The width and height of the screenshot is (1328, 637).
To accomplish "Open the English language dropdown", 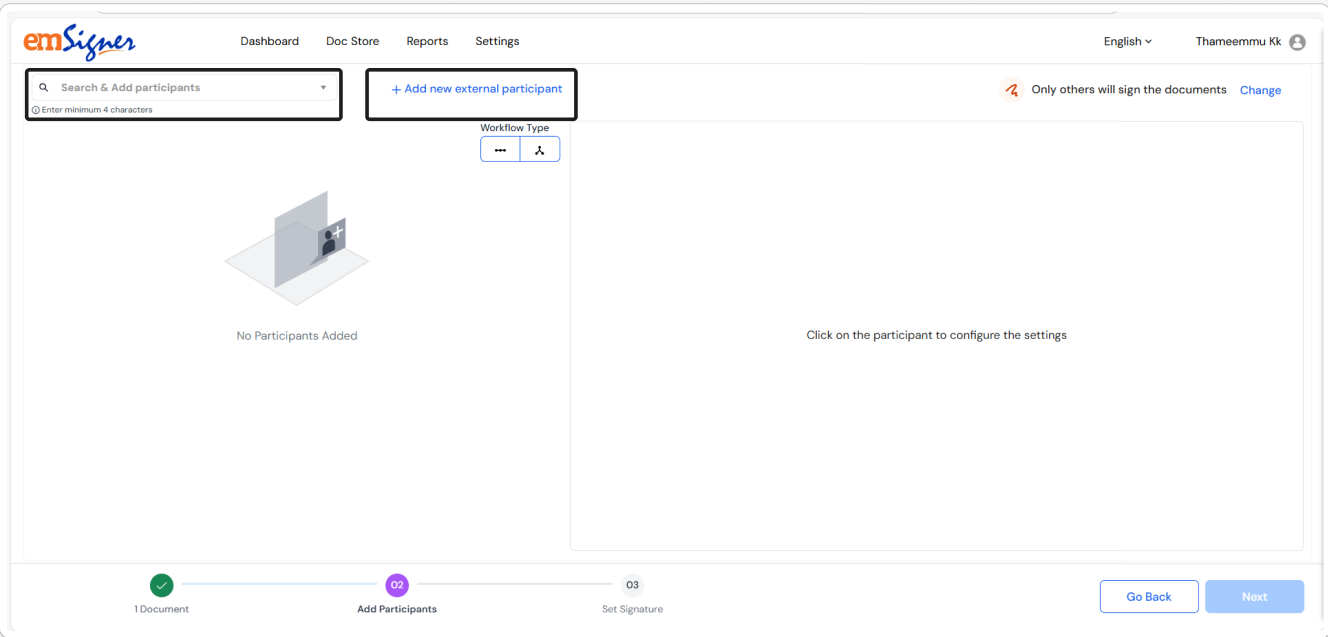I will 1127,42.
